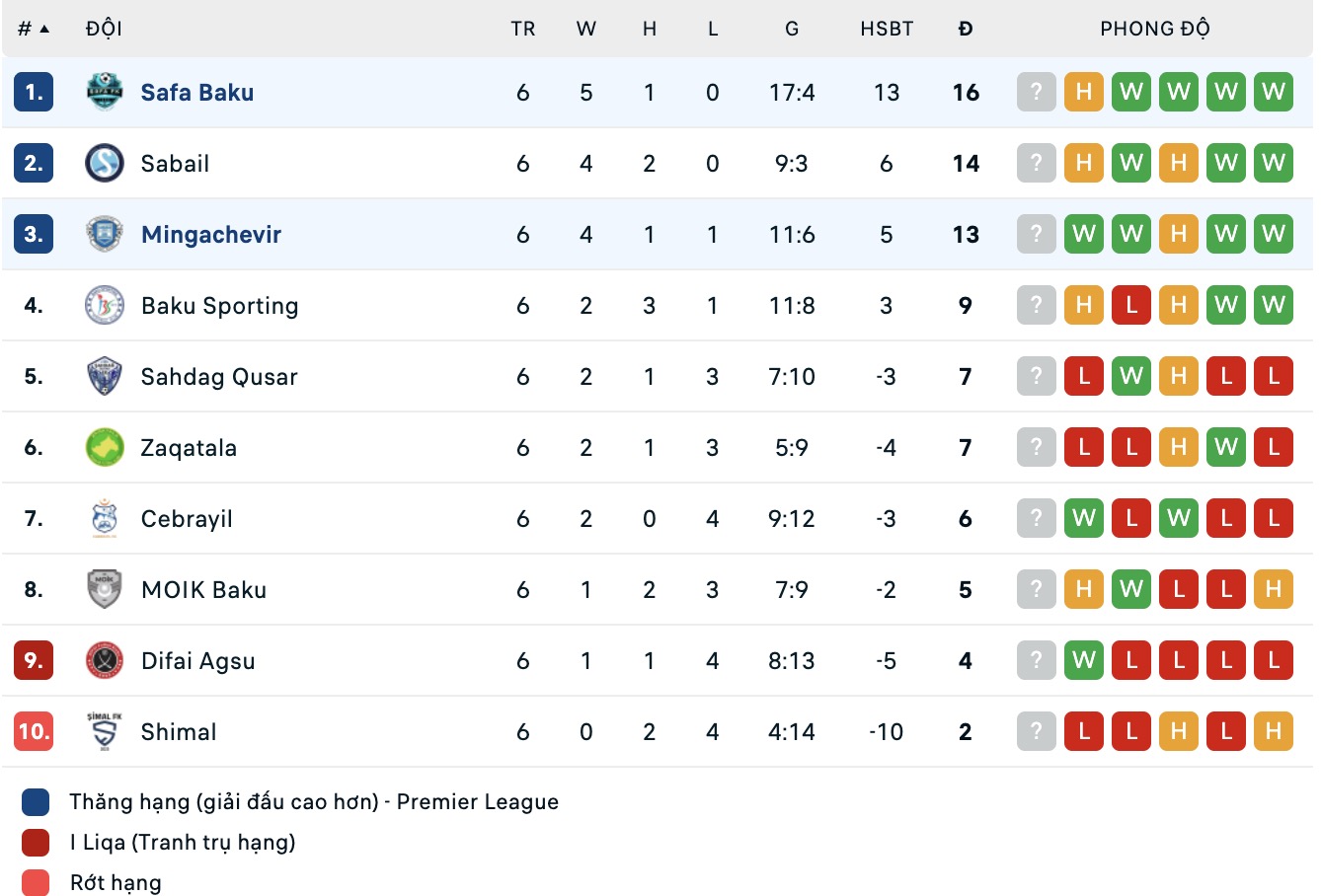Click the PHONG ĐỘ form column header
The width and height of the screenshot is (1321, 896).
click(x=1154, y=29)
